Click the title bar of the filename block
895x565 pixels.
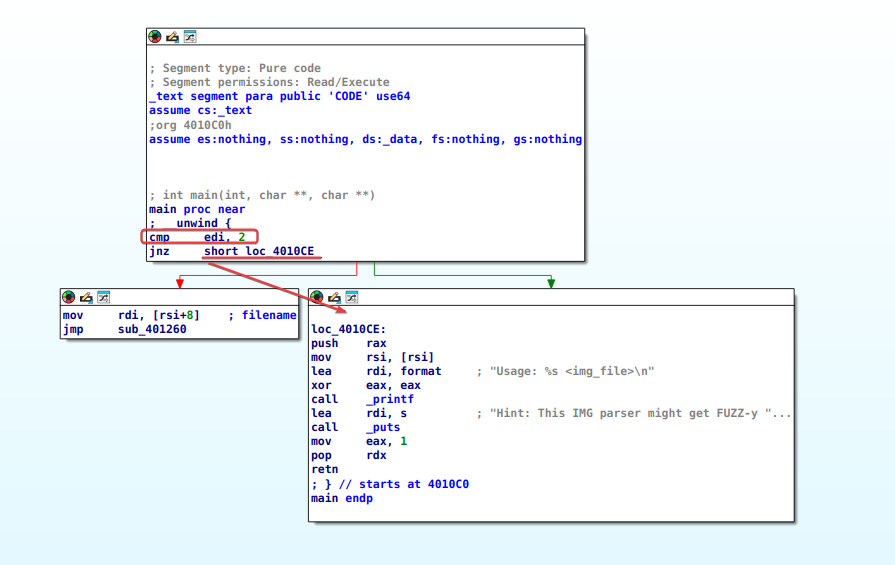tap(179, 297)
